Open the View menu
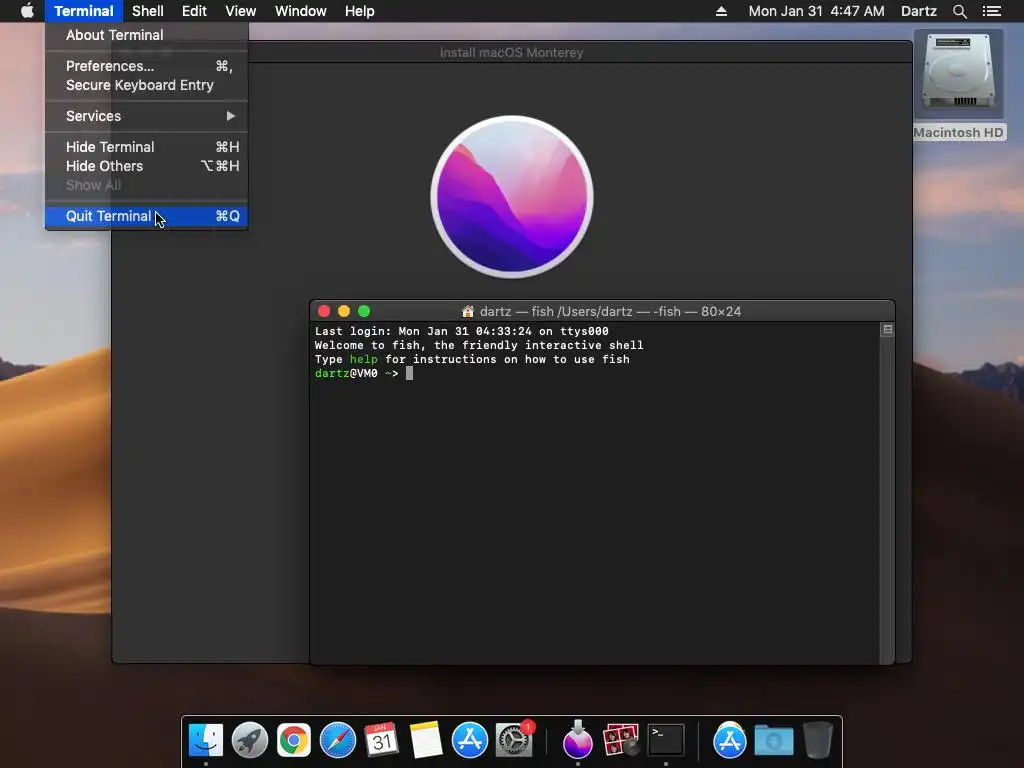 coord(240,11)
